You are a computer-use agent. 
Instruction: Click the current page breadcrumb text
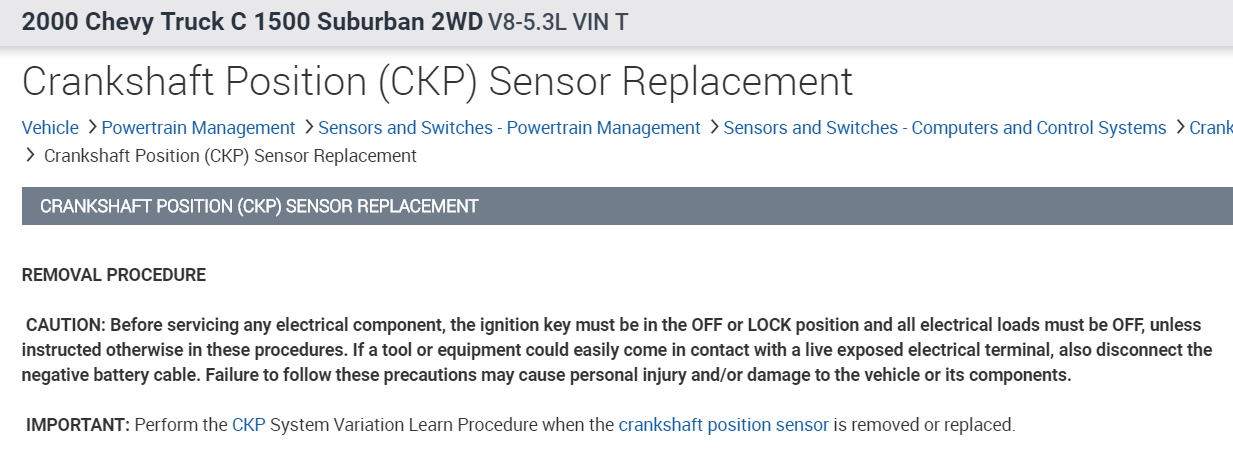pos(230,156)
